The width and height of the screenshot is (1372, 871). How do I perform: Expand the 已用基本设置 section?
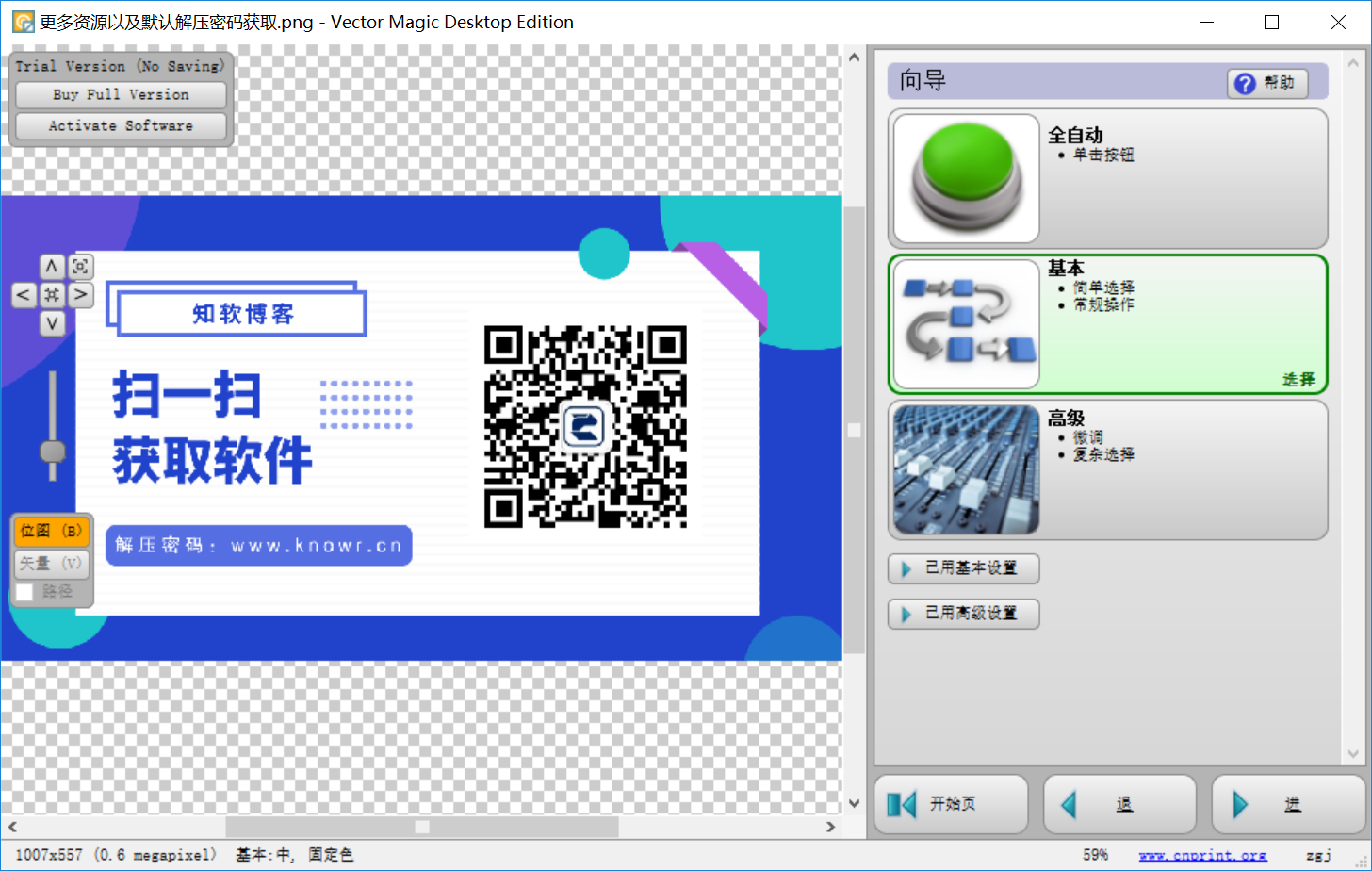pos(963,568)
